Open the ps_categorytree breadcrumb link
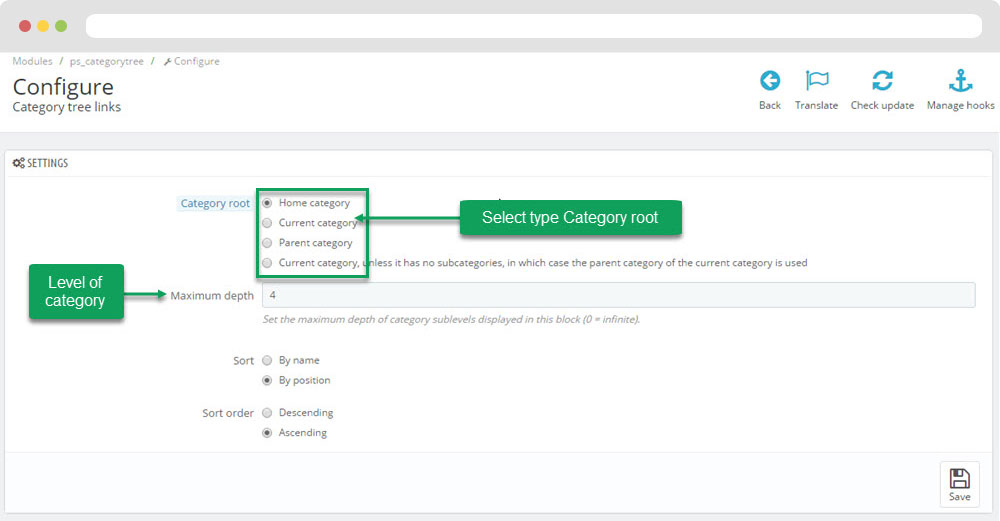Screen dimensions: 1000x521 (107, 61)
